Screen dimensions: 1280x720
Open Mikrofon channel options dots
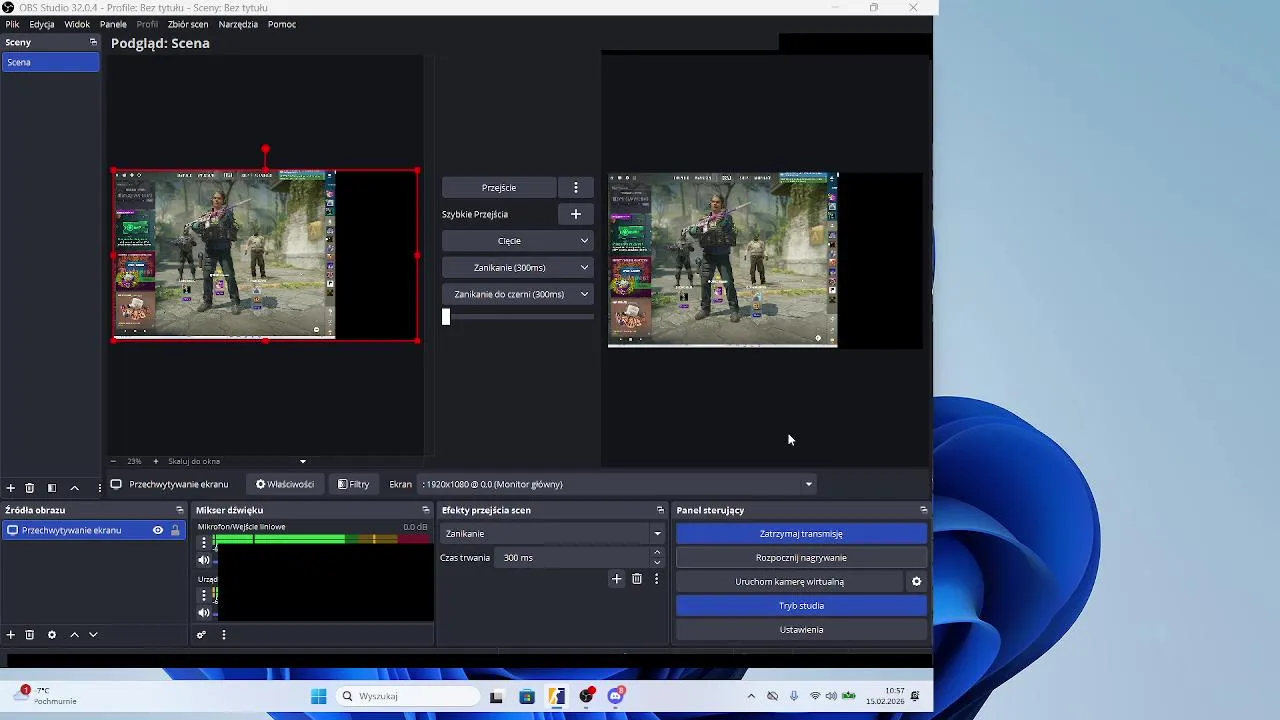tap(204, 542)
